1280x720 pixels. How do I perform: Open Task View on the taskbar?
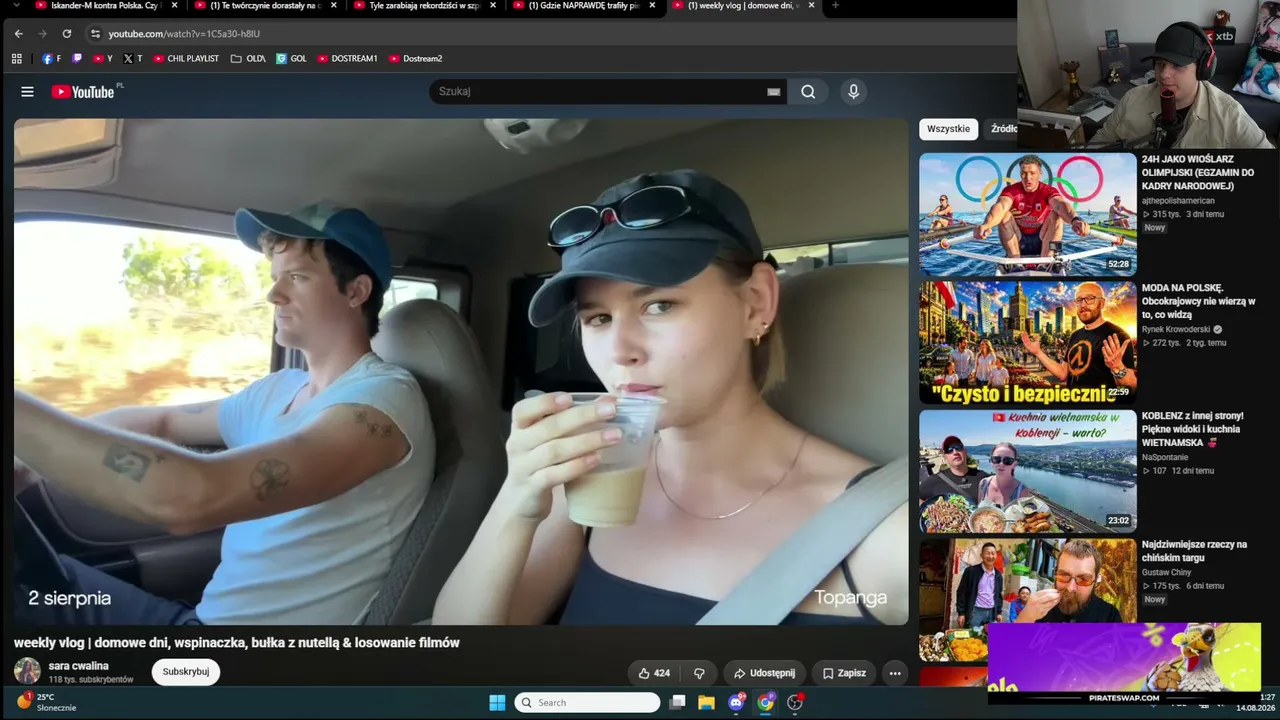pyautogui.click(x=677, y=703)
